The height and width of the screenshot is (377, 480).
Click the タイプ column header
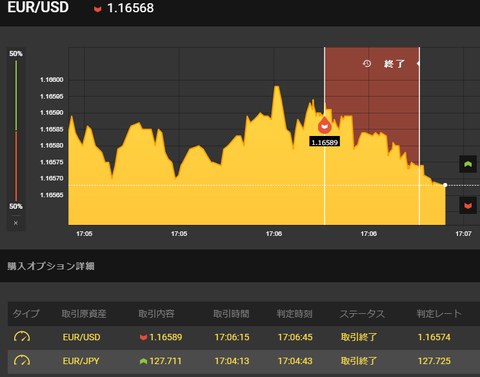[x=26, y=313]
